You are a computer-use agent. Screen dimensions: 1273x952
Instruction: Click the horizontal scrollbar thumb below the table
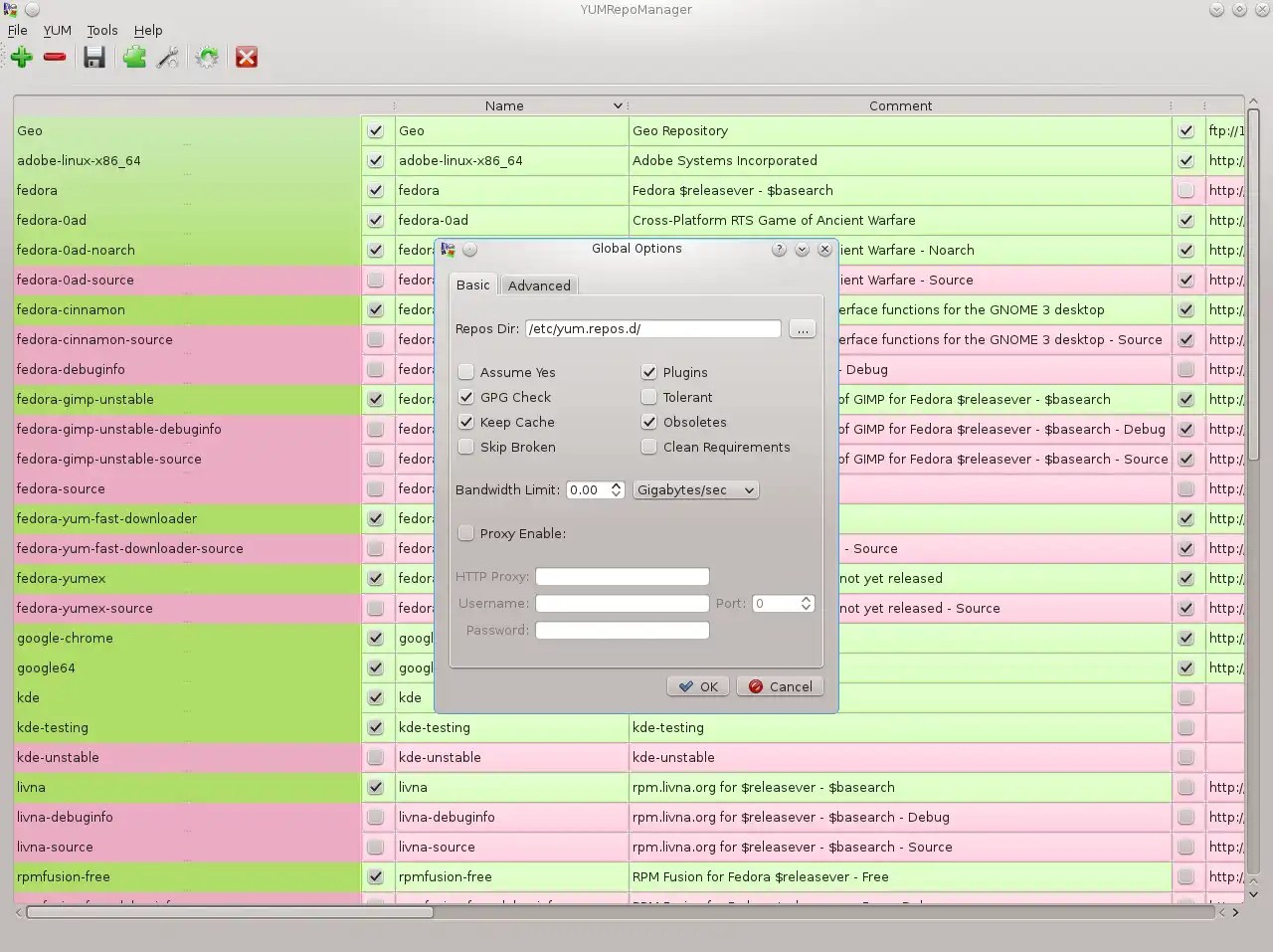coord(230,912)
